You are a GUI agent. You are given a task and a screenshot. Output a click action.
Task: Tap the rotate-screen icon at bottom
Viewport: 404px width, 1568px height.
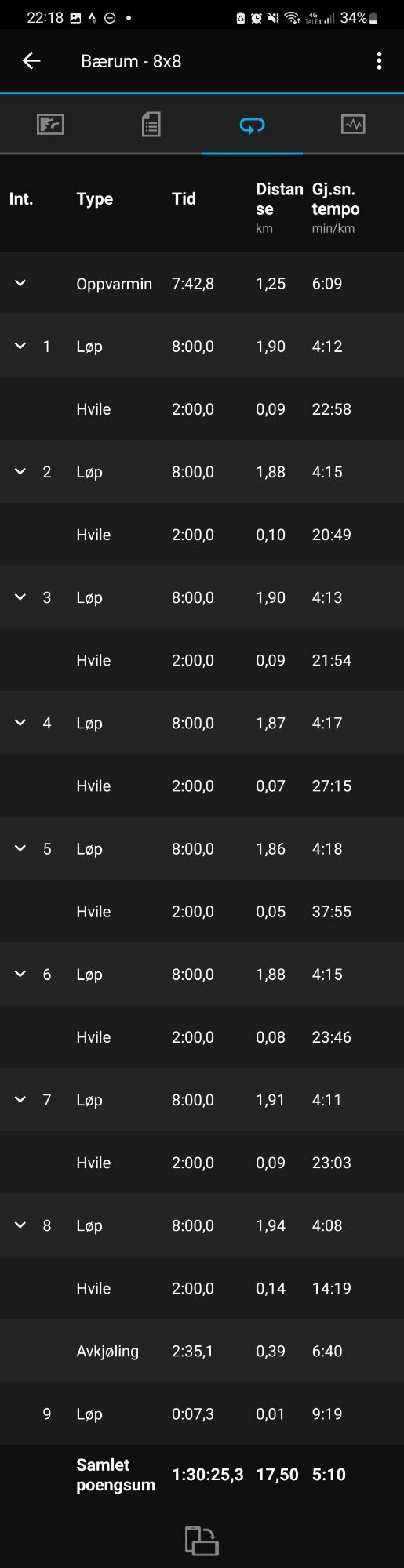click(202, 1540)
